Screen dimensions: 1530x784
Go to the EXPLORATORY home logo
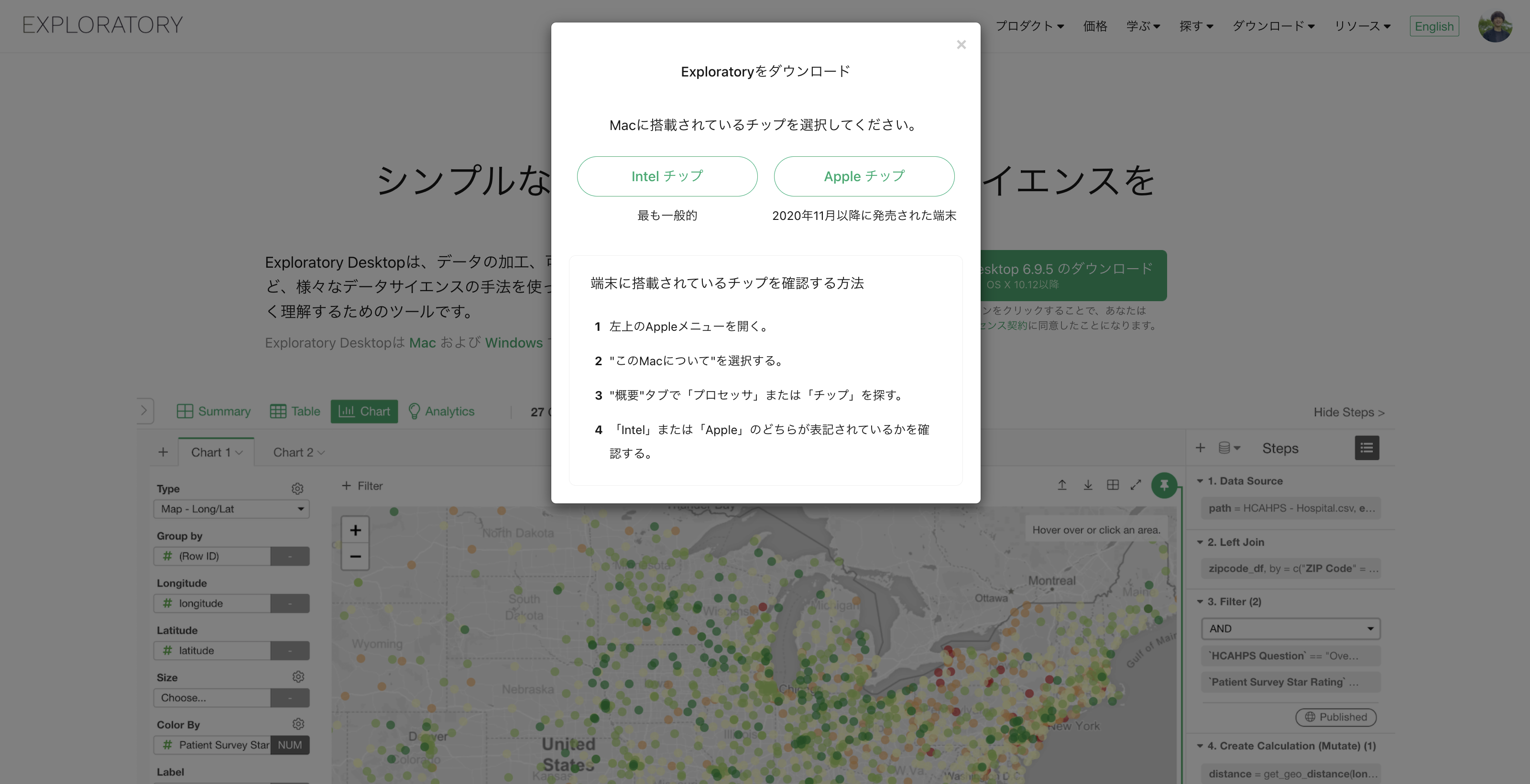(102, 25)
